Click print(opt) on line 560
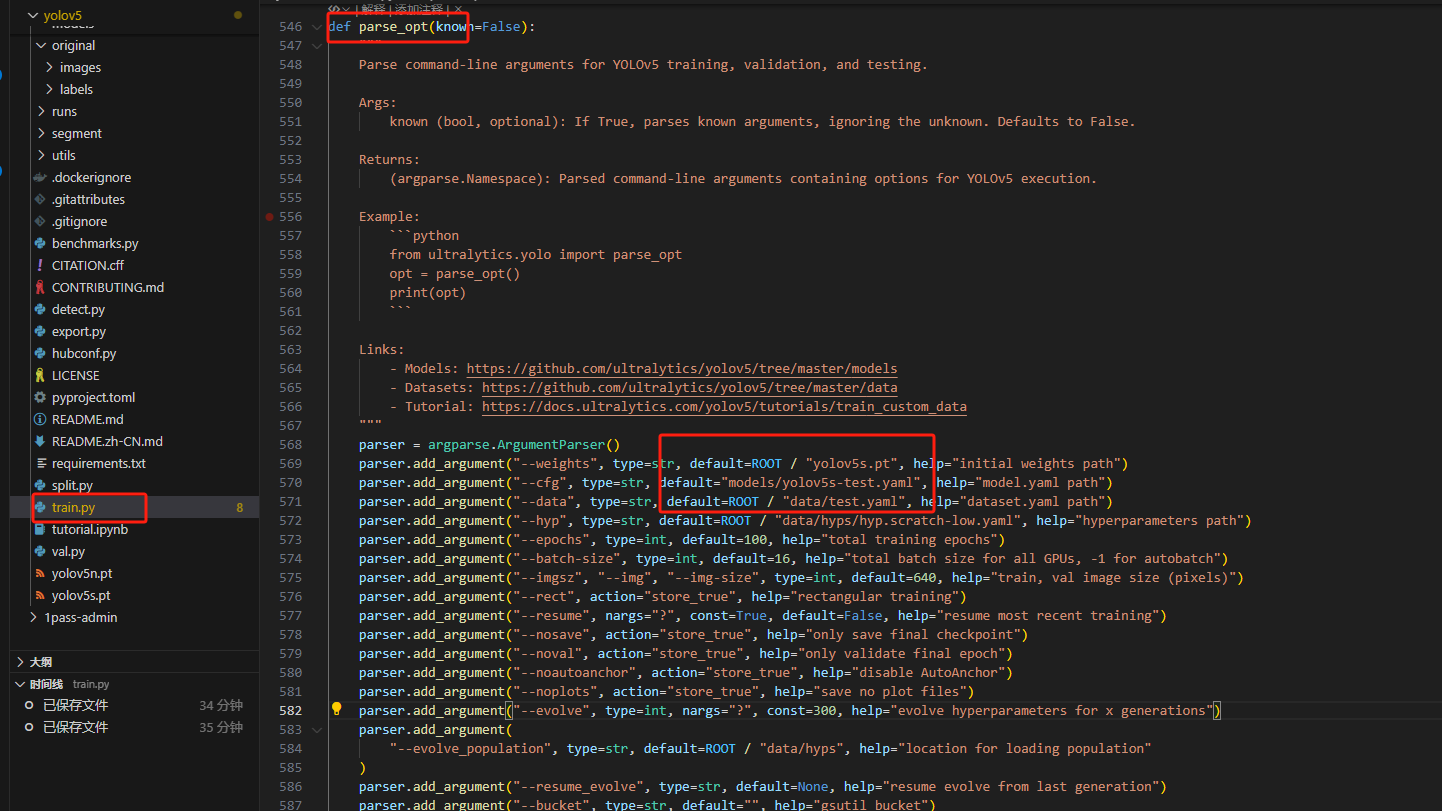 coord(428,292)
